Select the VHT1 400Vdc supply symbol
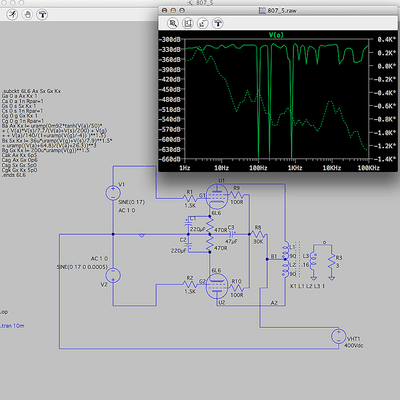Viewport: 400px width, 400px height. point(338,336)
